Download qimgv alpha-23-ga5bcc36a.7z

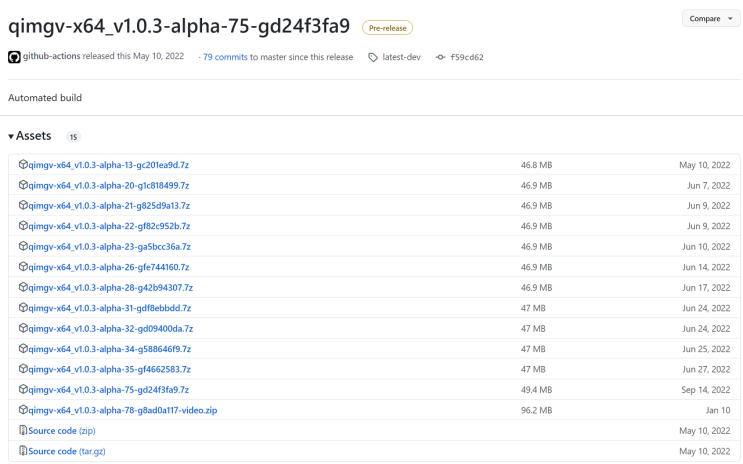(109, 246)
